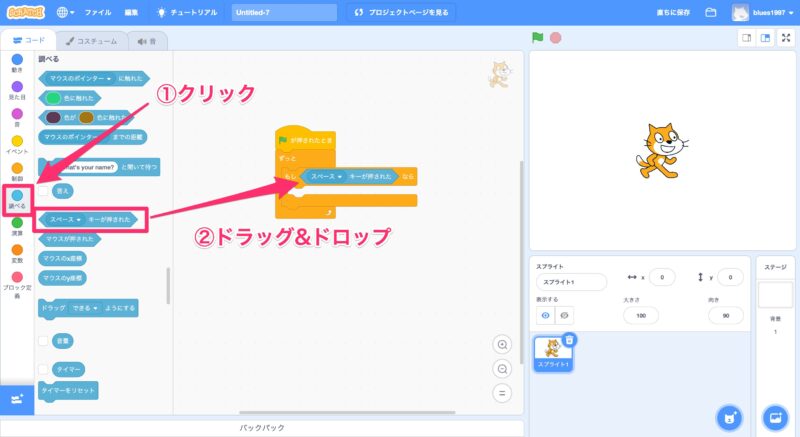The height and width of the screenshot is (437, 800).
Task: Zoom in on the code workspace
Action: (x=503, y=344)
